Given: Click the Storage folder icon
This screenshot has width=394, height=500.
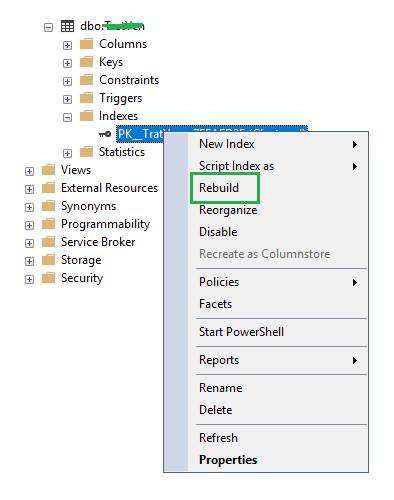Looking at the screenshot, I should click(x=48, y=260).
